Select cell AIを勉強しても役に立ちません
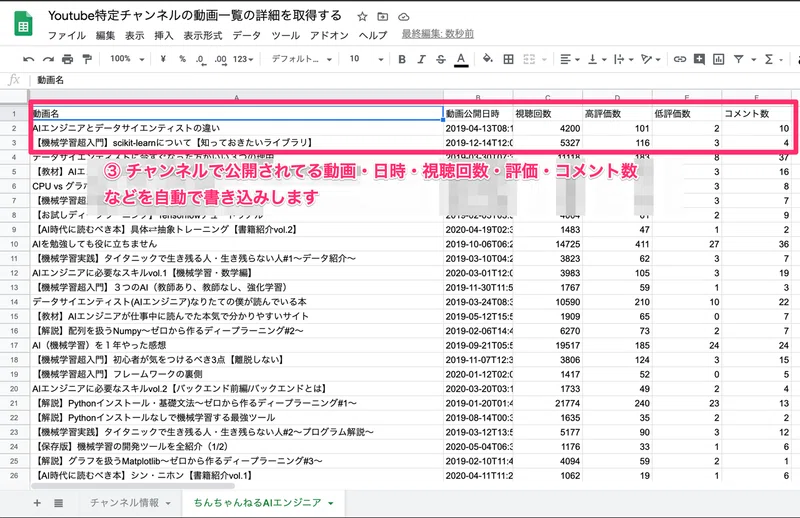 click(236, 244)
